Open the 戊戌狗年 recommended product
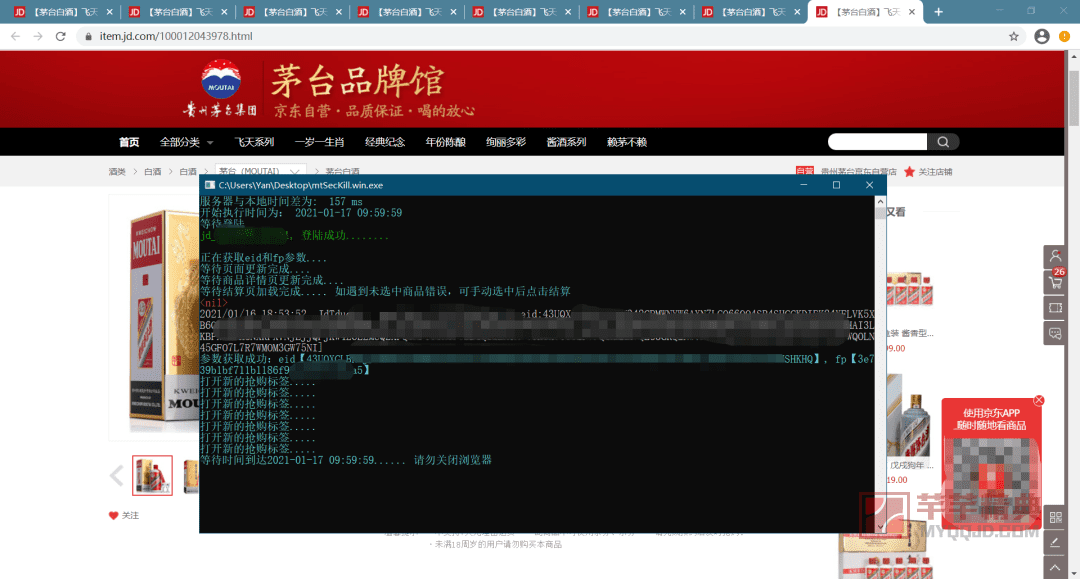Image resolution: width=1080 pixels, height=579 pixels. point(909,417)
